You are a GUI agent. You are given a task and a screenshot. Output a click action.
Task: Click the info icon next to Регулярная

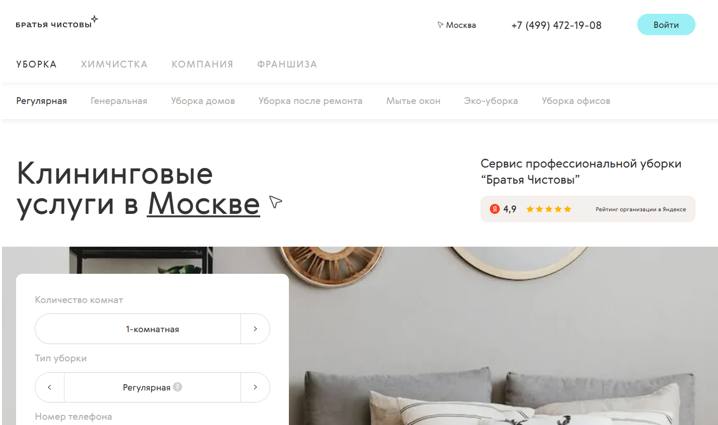[x=178, y=387]
